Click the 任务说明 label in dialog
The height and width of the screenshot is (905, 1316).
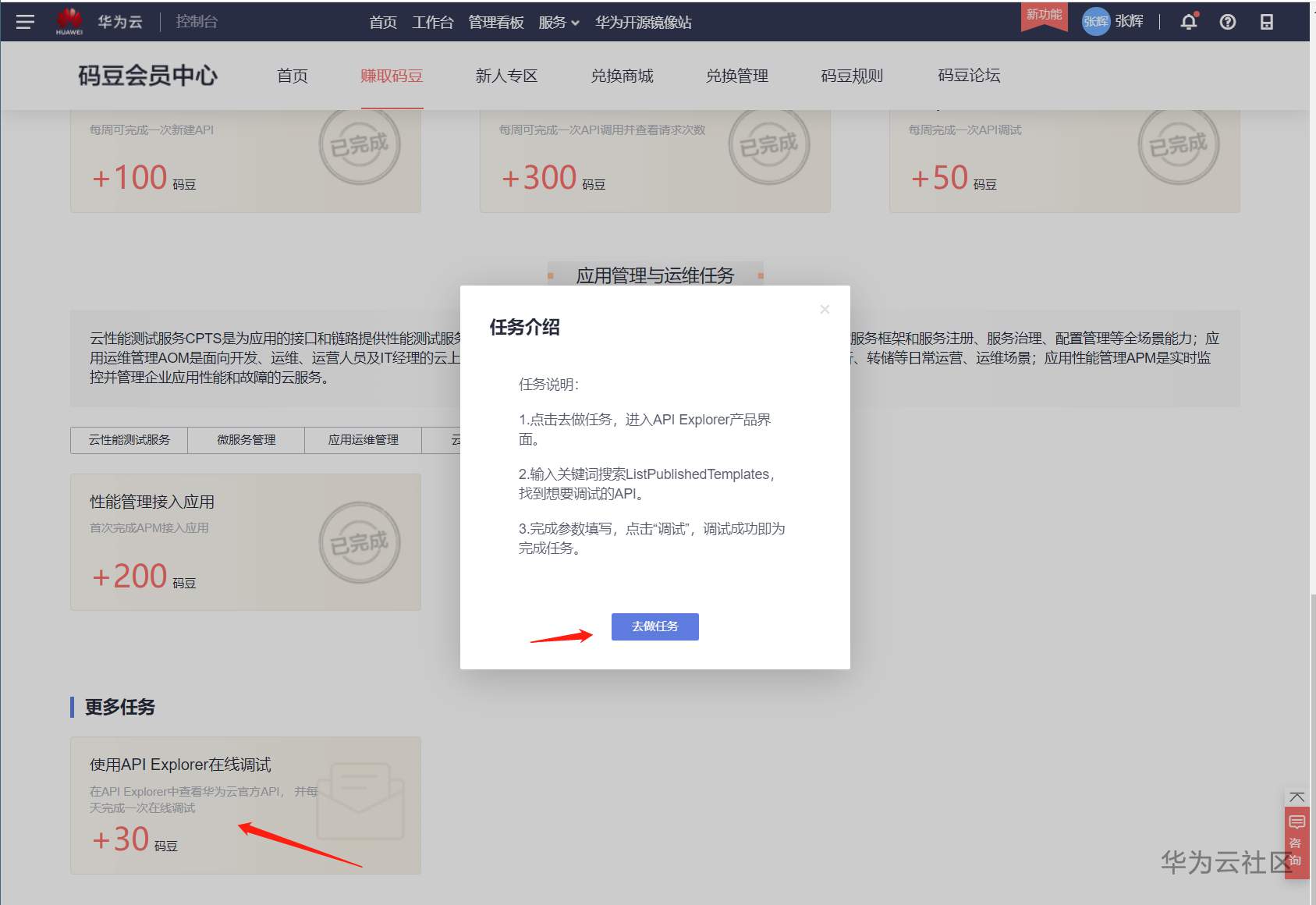pos(549,385)
